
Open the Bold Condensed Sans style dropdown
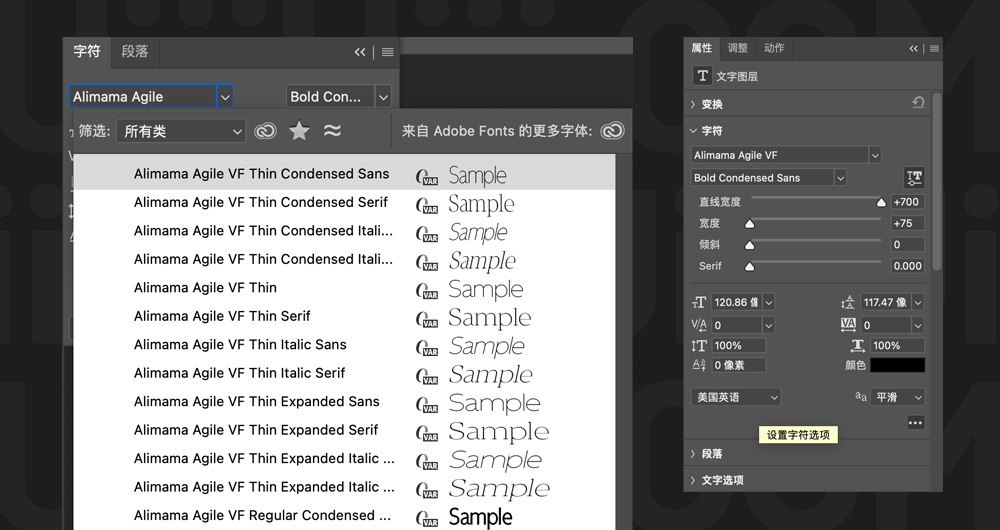(x=840, y=178)
